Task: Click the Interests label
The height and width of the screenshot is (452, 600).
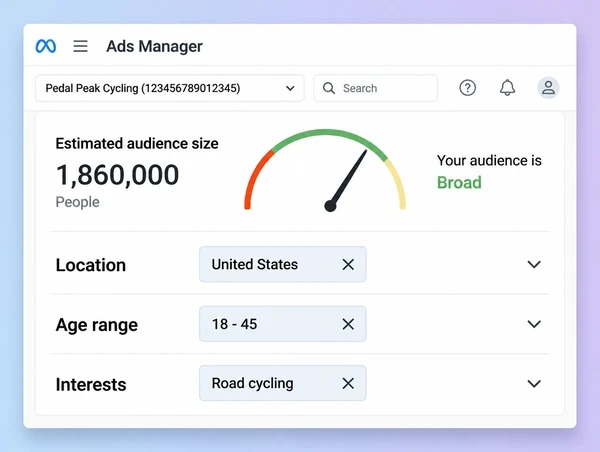Action: point(91,384)
